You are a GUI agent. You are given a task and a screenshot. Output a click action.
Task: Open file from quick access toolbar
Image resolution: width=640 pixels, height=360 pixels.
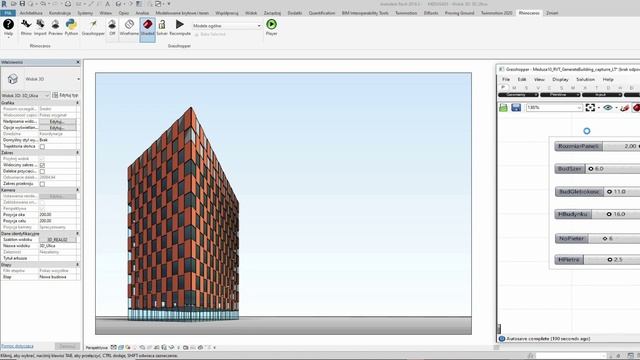click(x=13, y=4)
